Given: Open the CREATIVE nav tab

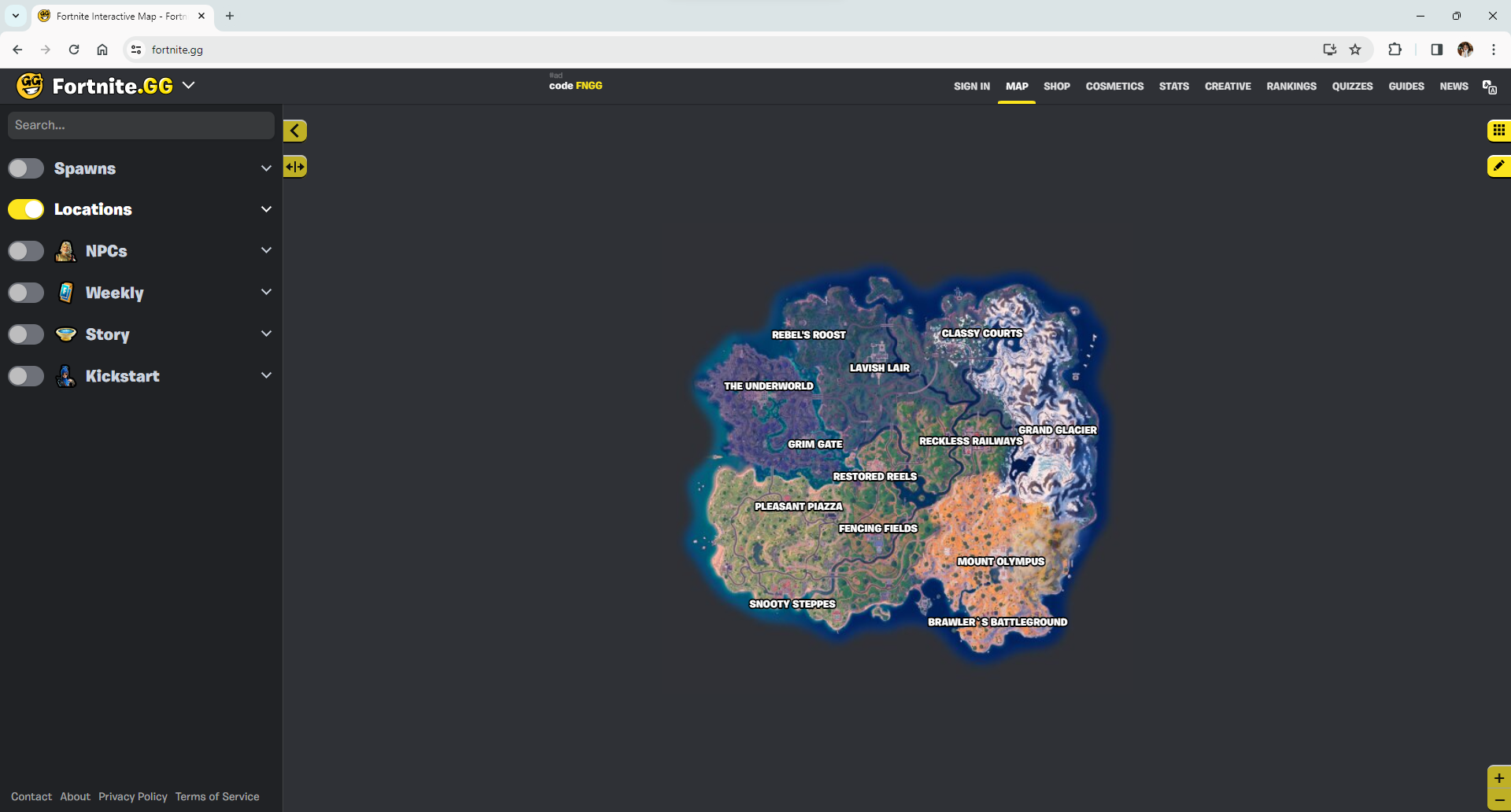Looking at the screenshot, I should (x=1228, y=87).
